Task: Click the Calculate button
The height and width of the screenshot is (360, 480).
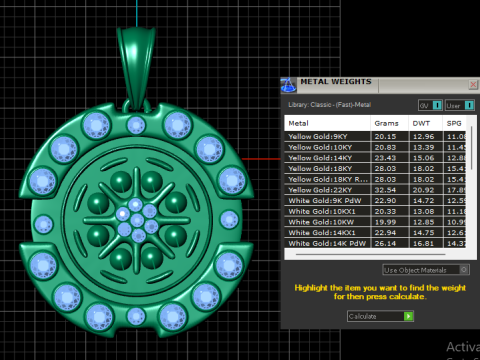Action: (x=380, y=316)
